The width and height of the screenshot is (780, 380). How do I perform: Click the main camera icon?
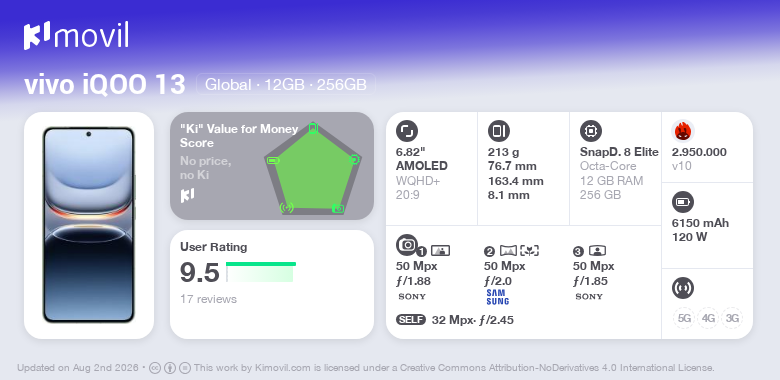click(407, 244)
